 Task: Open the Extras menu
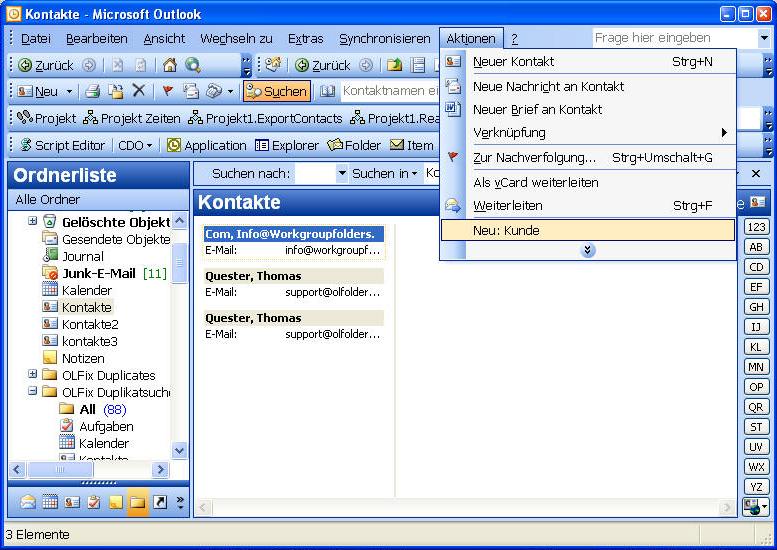pyautogui.click(x=305, y=39)
